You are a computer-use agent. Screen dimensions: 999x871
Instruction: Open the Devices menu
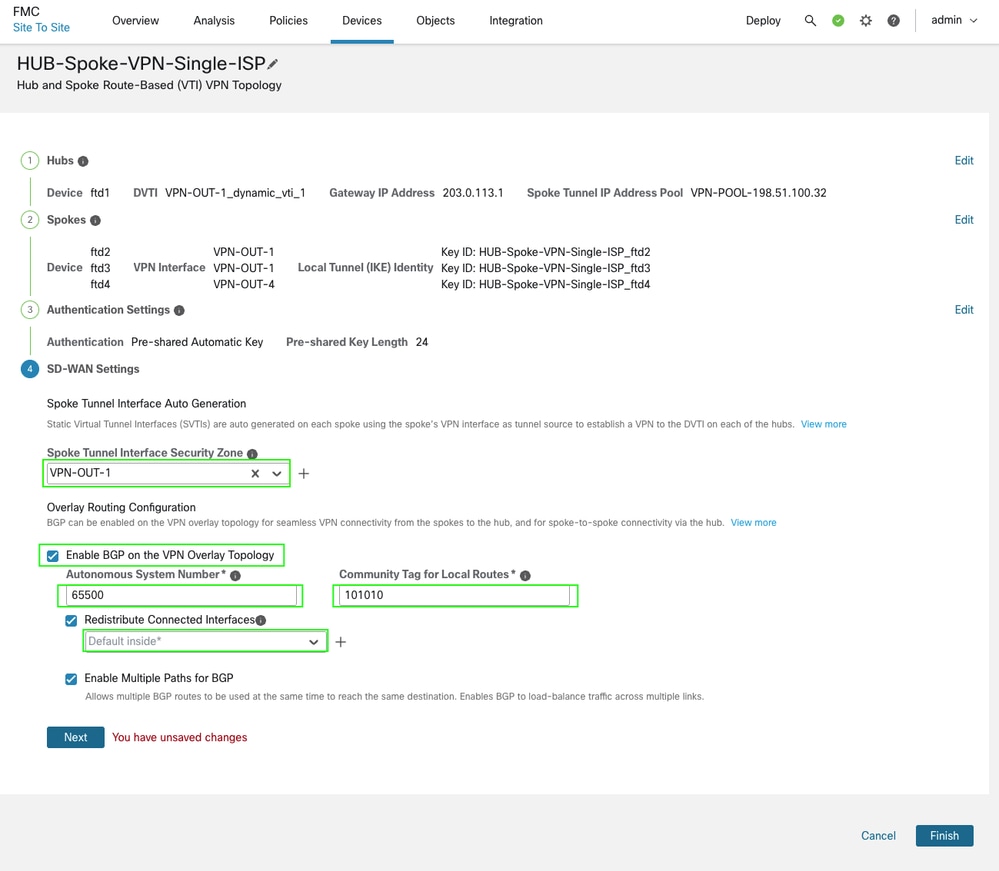(x=362, y=20)
